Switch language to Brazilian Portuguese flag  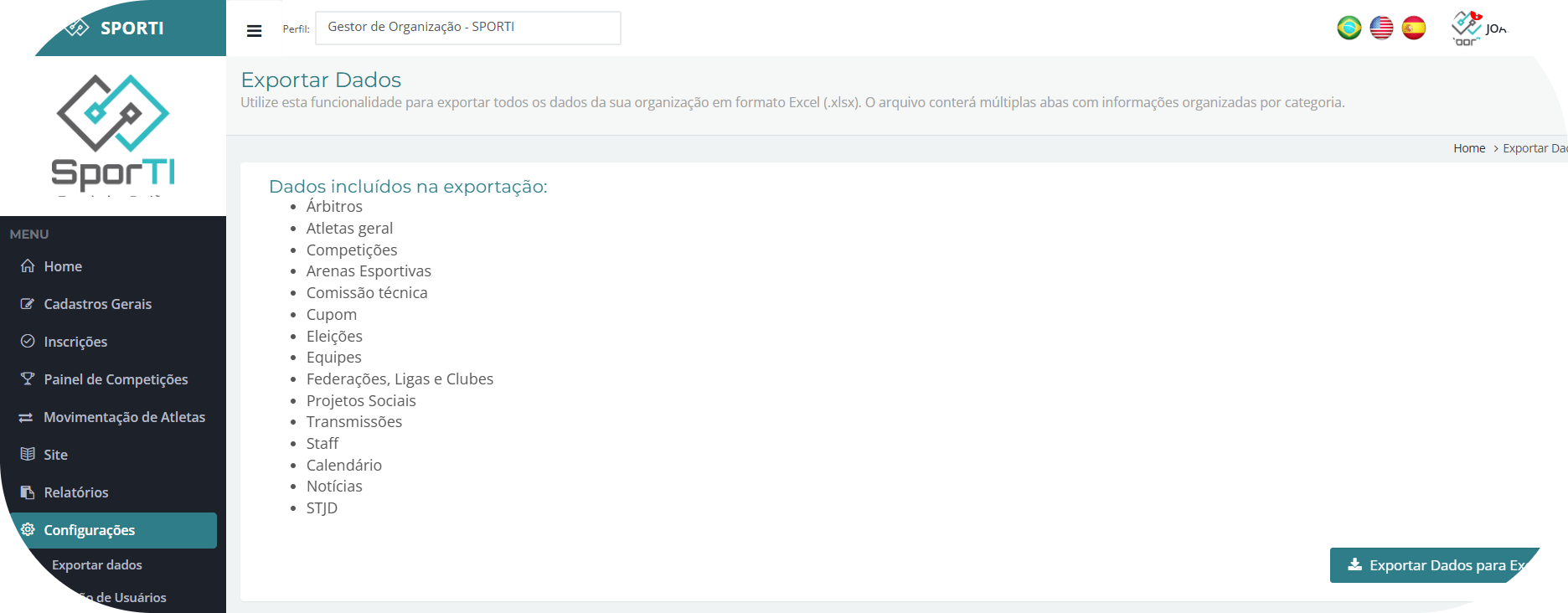coord(1349,28)
